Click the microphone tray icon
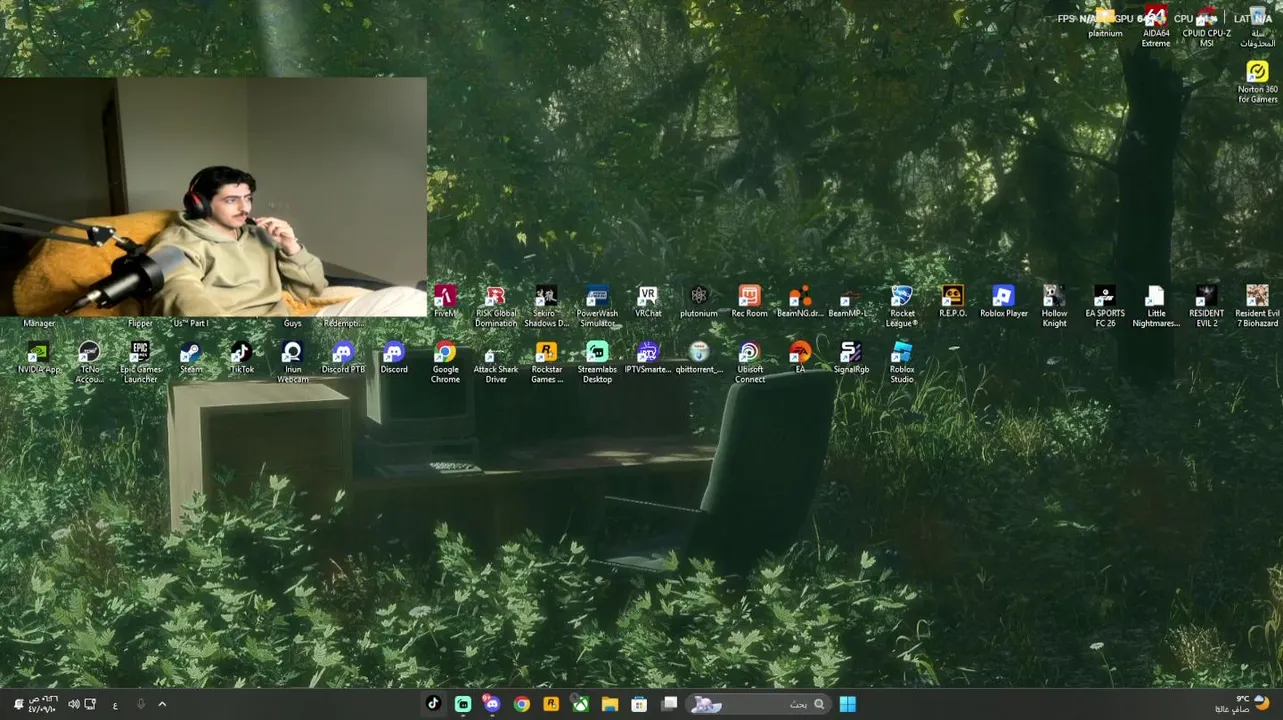Viewport: 1283px width, 720px height. [140, 704]
